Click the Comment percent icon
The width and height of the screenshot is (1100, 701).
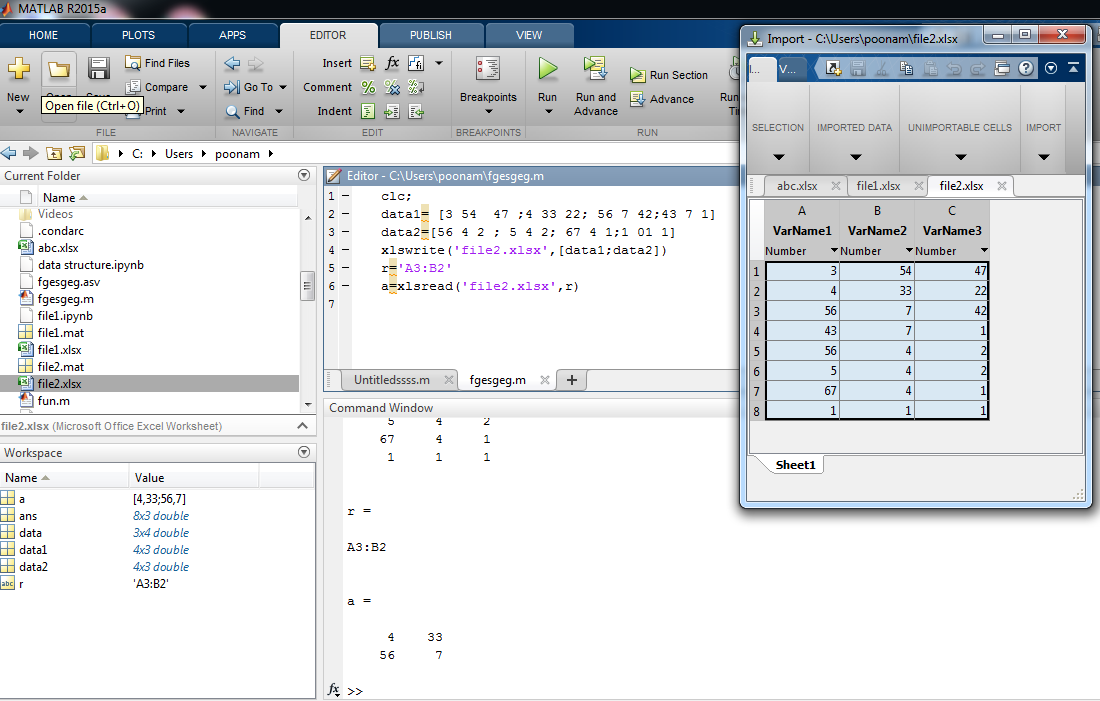tap(368, 87)
